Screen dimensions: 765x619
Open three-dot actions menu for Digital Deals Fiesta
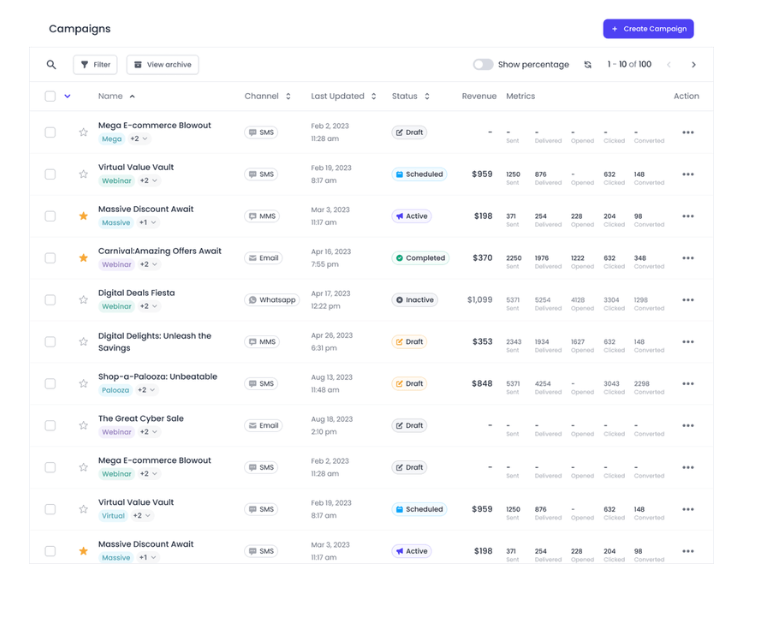pos(687,300)
